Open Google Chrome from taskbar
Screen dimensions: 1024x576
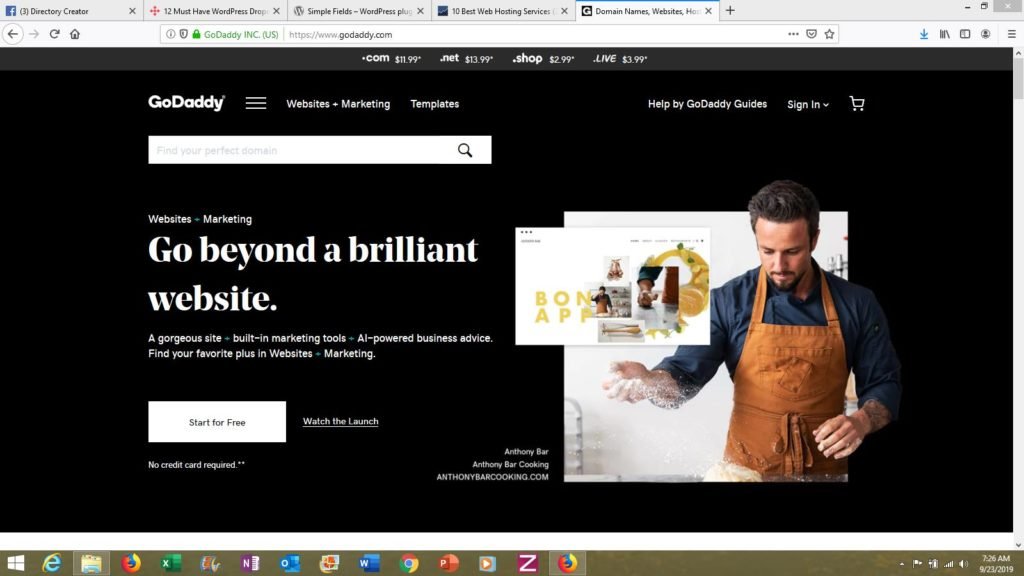[x=409, y=563]
